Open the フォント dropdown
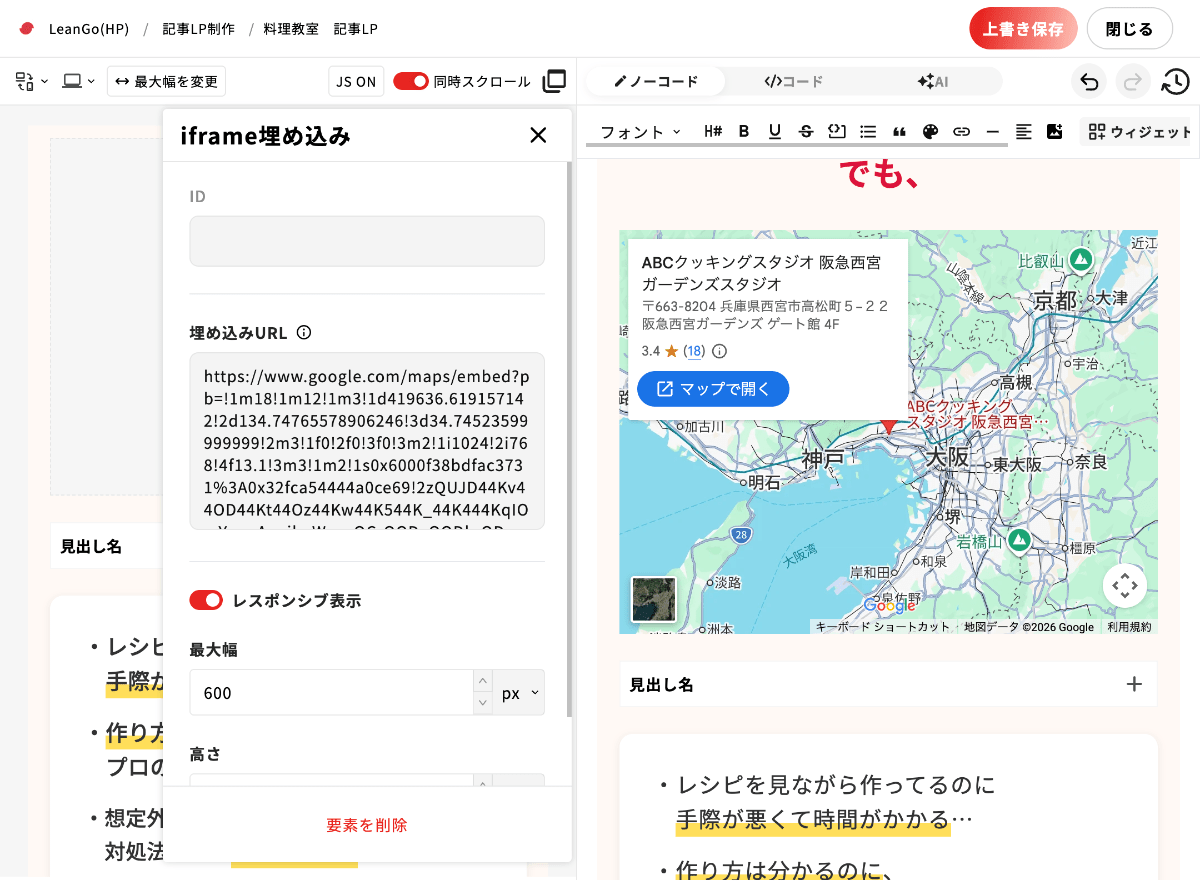The width and height of the screenshot is (1200, 888). 640,131
